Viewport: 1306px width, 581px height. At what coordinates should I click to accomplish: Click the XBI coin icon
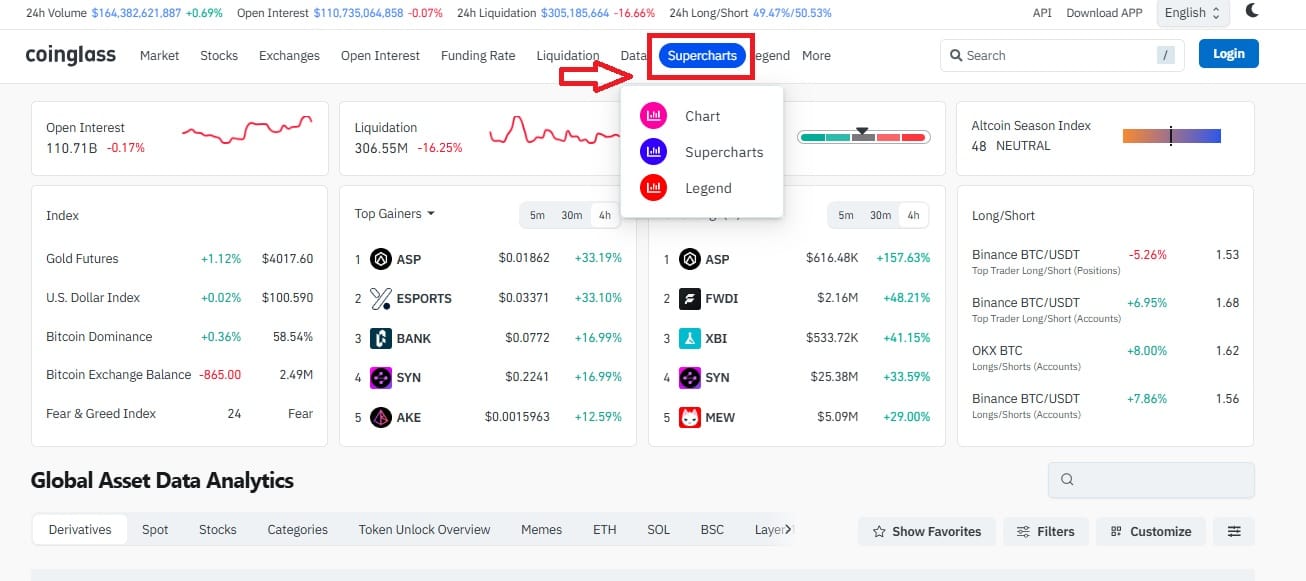(690, 338)
